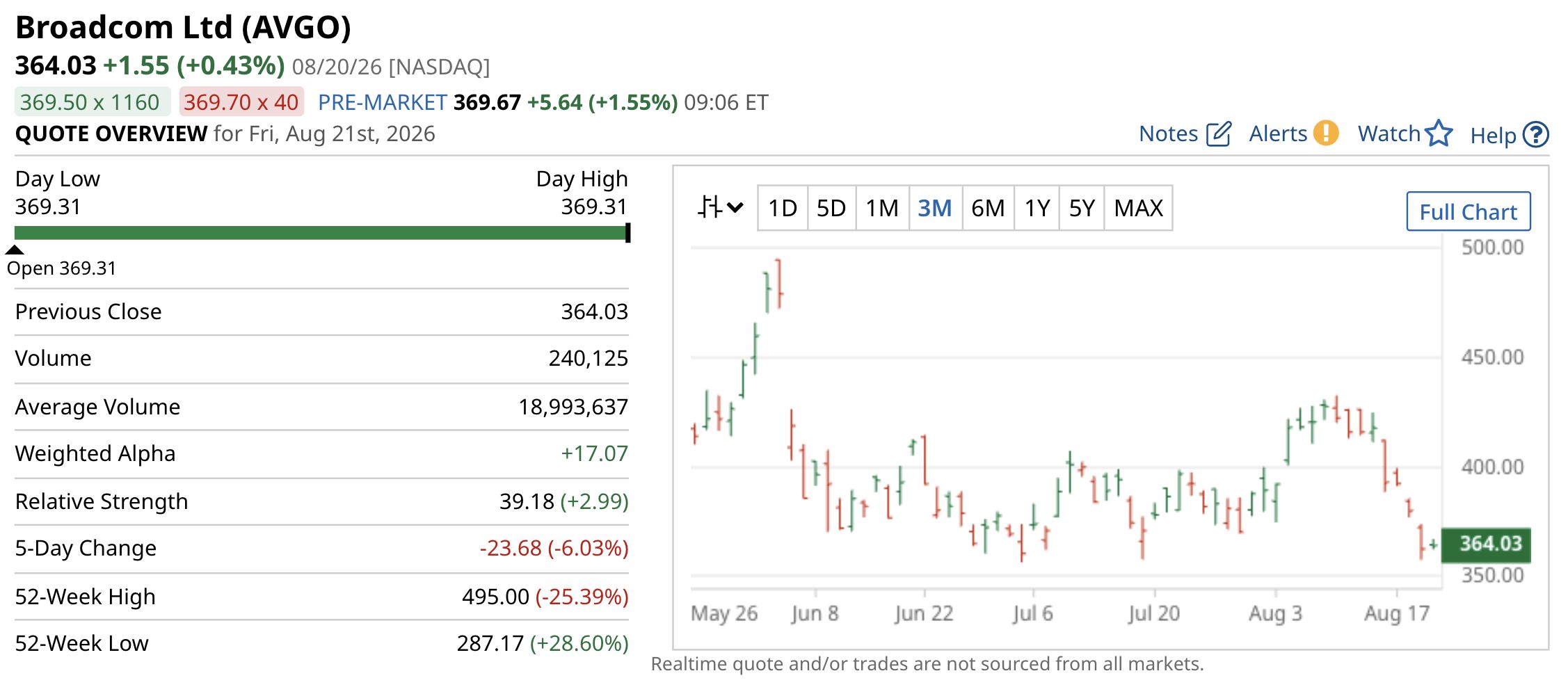This screenshot has width=1568, height=687.
Task: Open the Full Chart button
Action: [x=1469, y=211]
